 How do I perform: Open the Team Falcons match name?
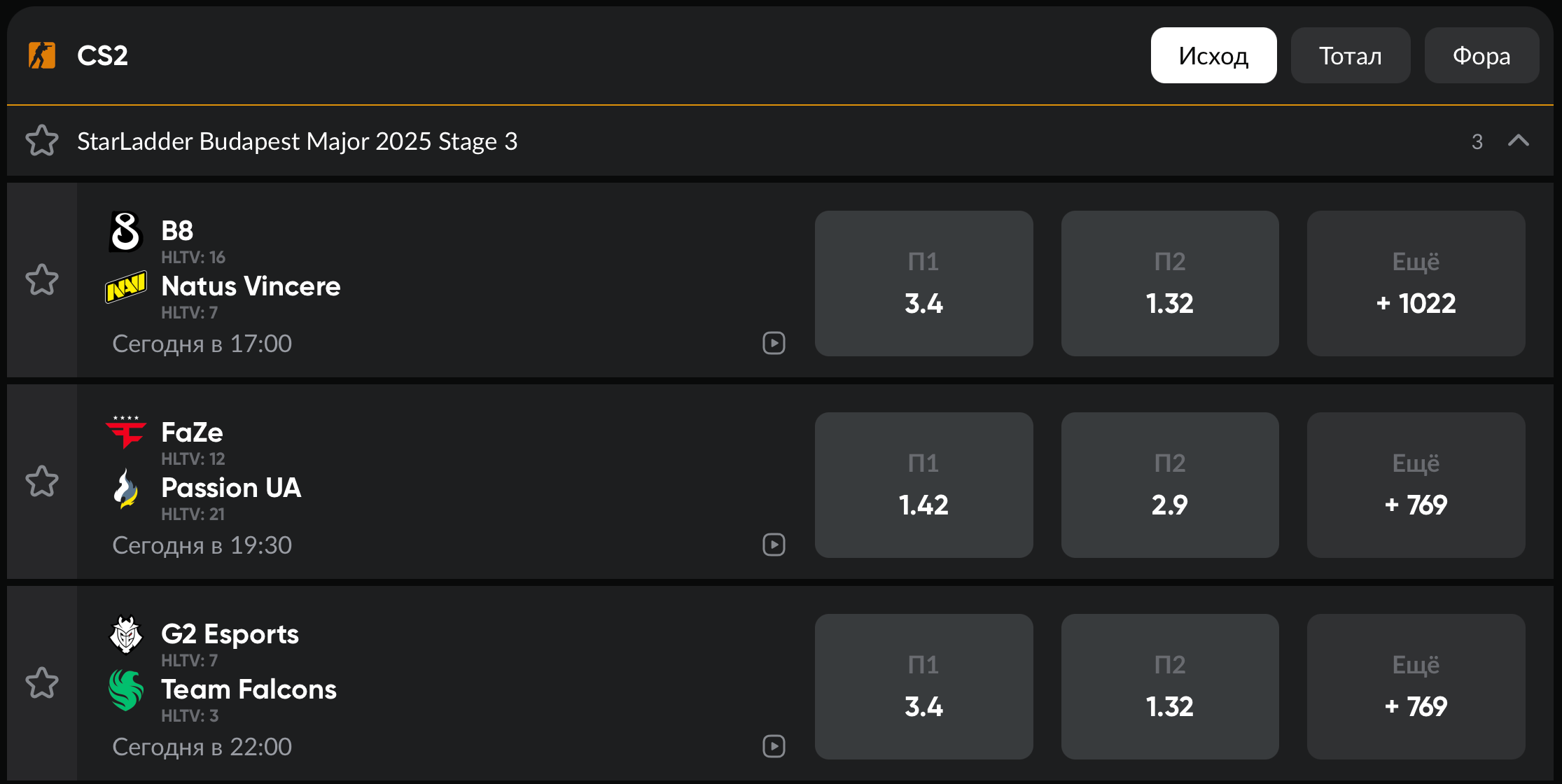pos(249,689)
